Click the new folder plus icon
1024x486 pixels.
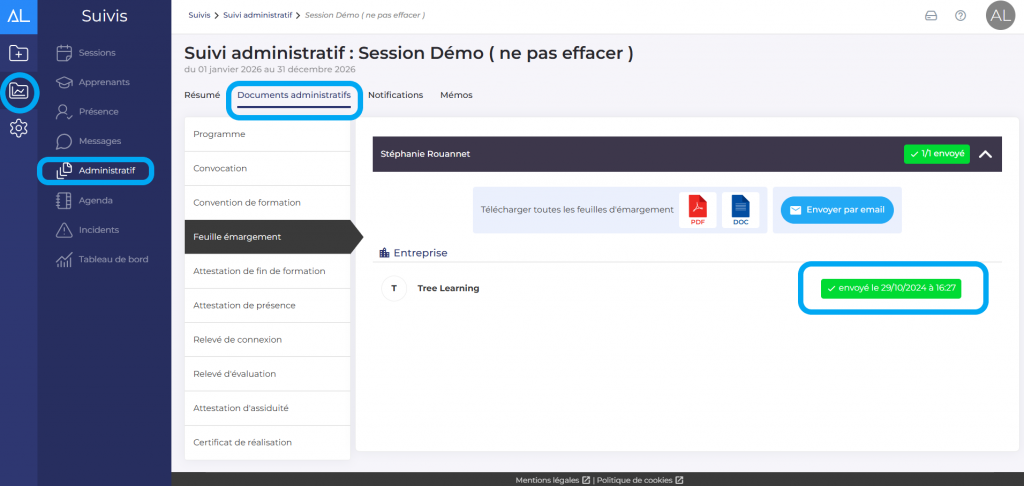19,53
